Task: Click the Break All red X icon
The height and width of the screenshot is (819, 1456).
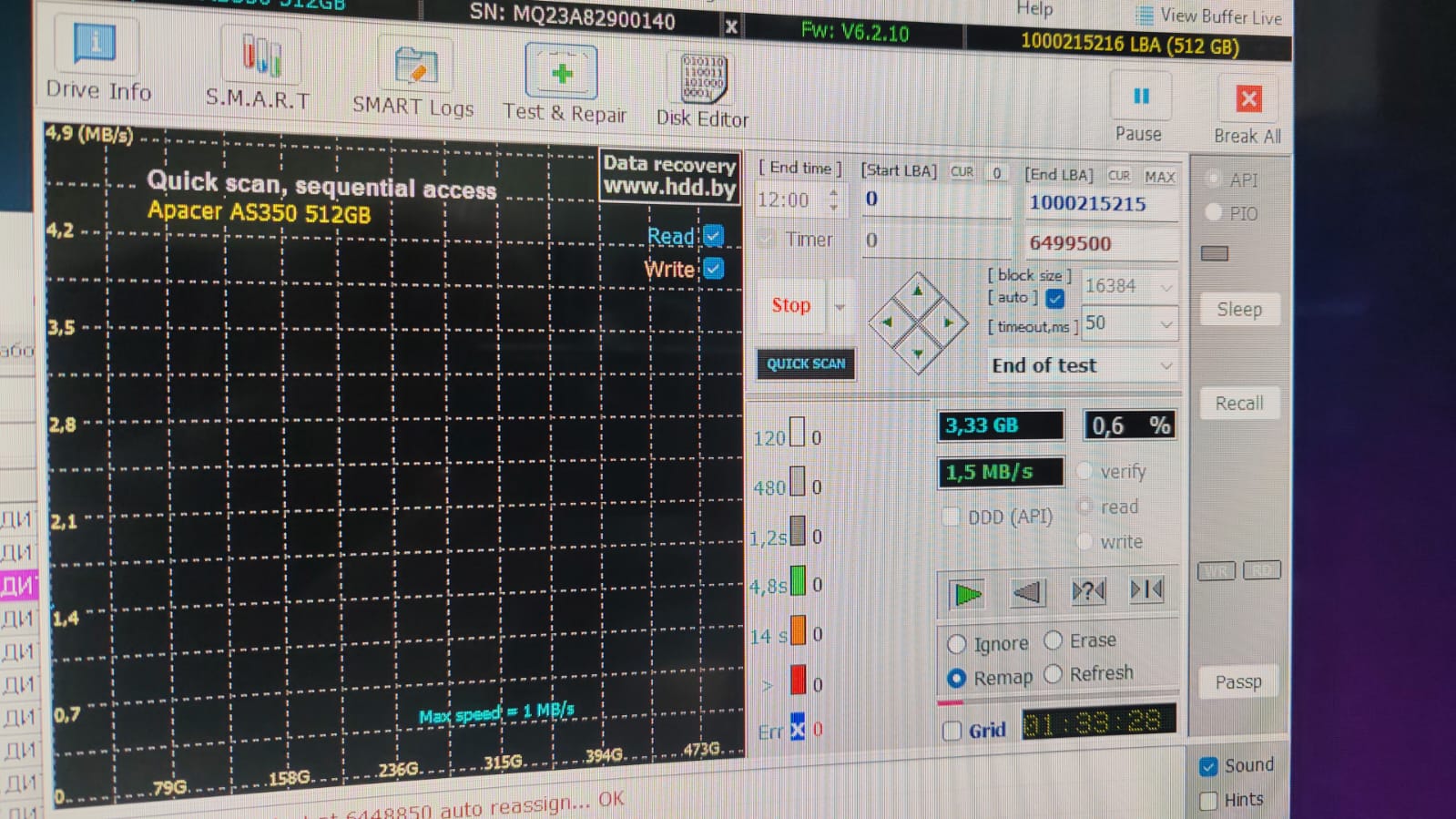Action: point(1248,98)
